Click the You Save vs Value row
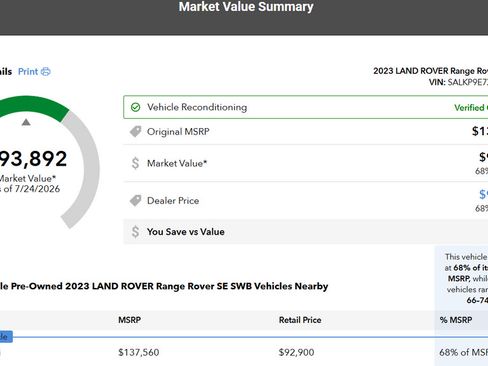 [x=306, y=232]
